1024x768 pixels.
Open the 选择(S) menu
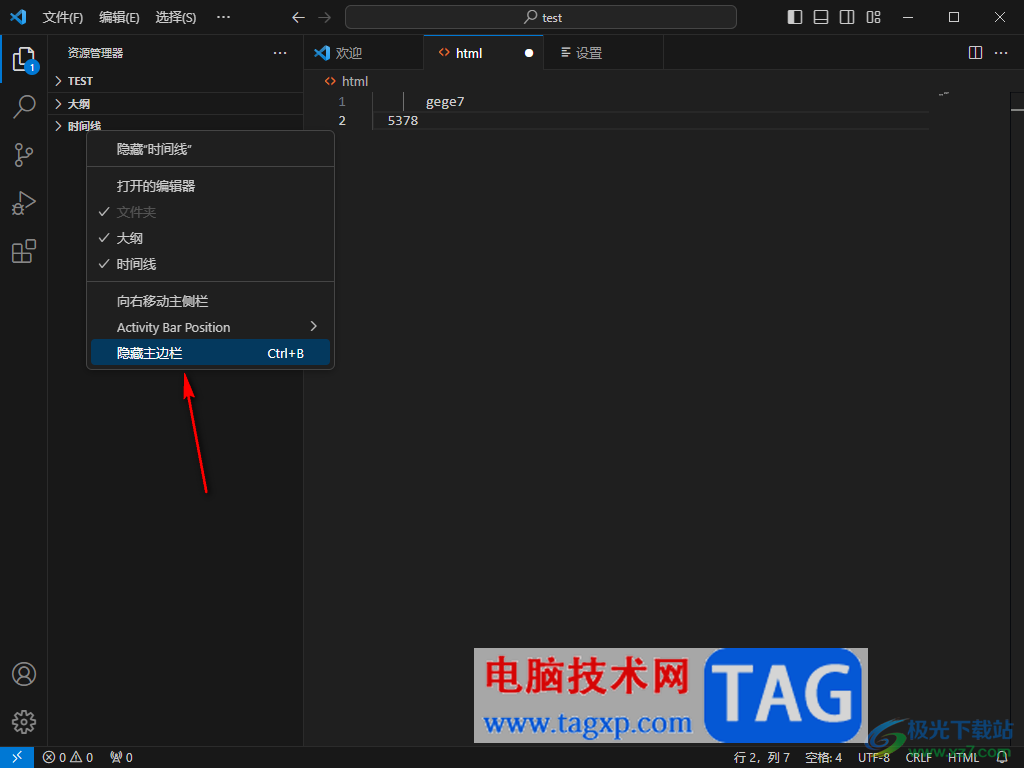[x=176, y=17]
